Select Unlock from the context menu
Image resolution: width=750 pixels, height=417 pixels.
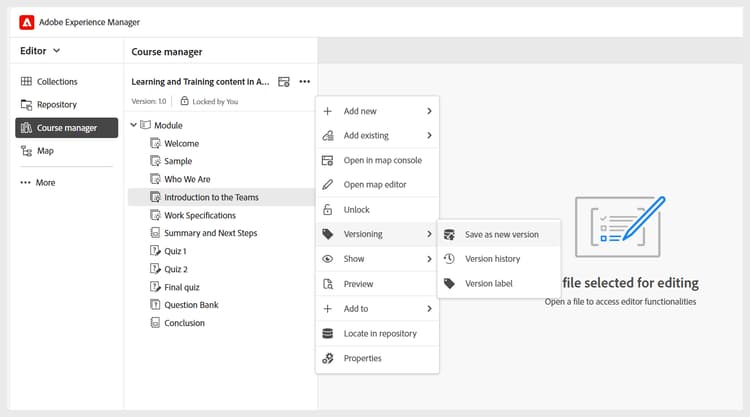[x=356, y=210]
